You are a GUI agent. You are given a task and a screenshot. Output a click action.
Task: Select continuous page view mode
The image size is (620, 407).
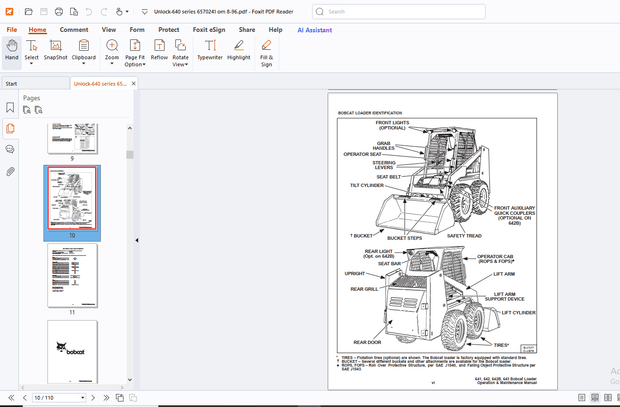pos(595,398)
